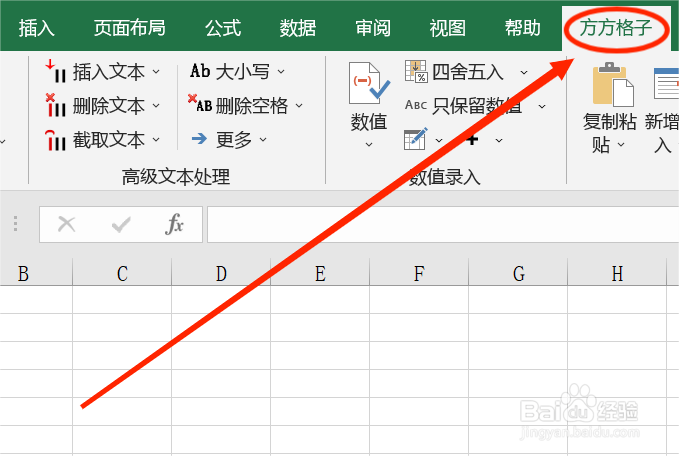Click the fx insert function icon

tap(175, 224)
